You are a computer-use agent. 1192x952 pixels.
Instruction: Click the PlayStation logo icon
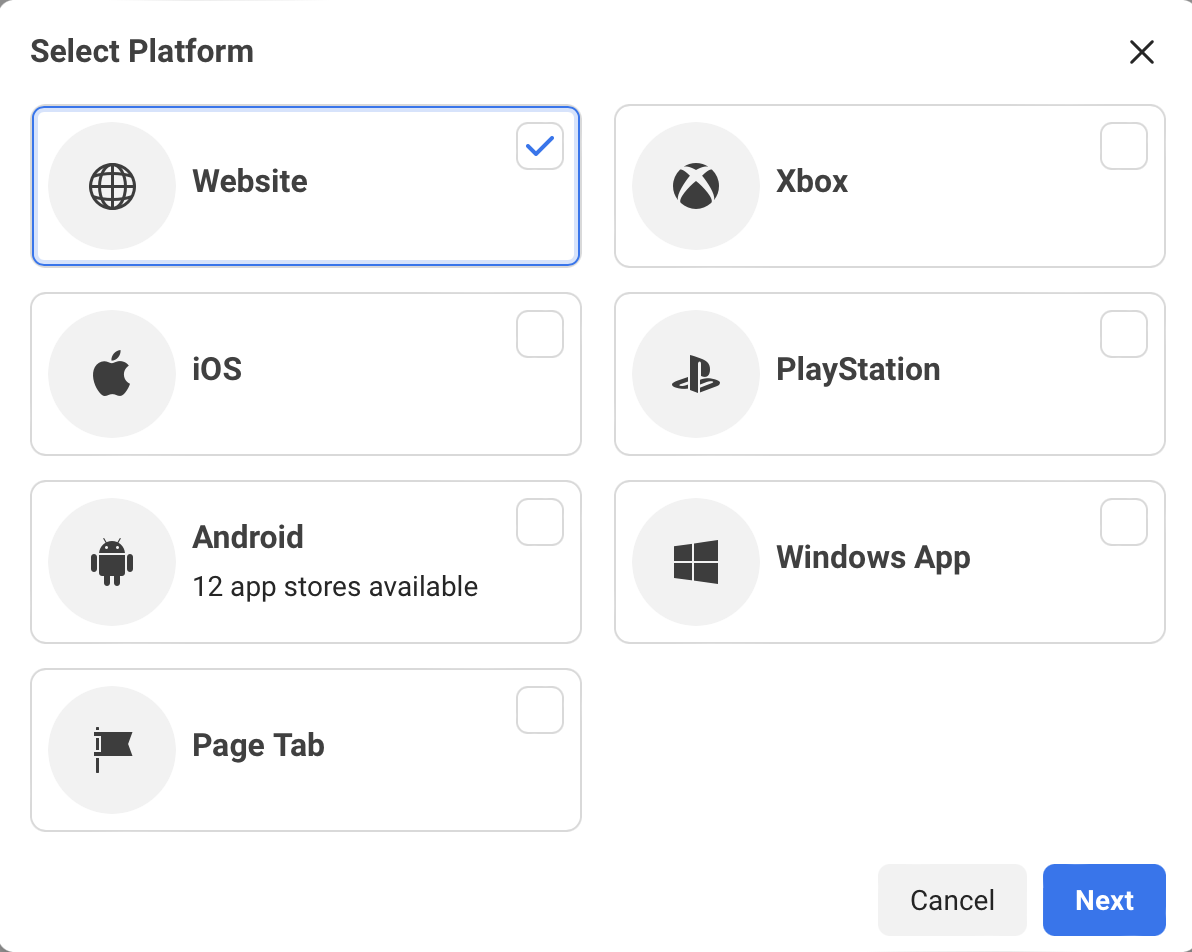pos(696,374)
